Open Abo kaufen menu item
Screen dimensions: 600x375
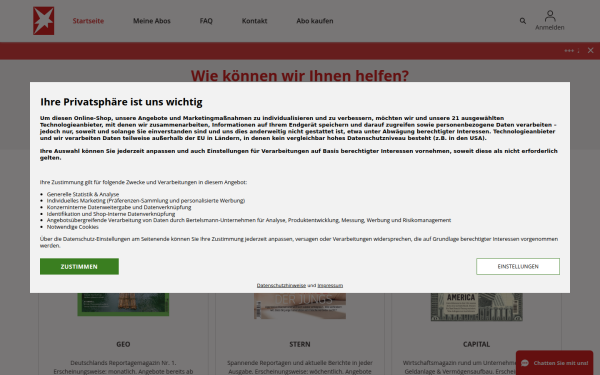point(315,21)
